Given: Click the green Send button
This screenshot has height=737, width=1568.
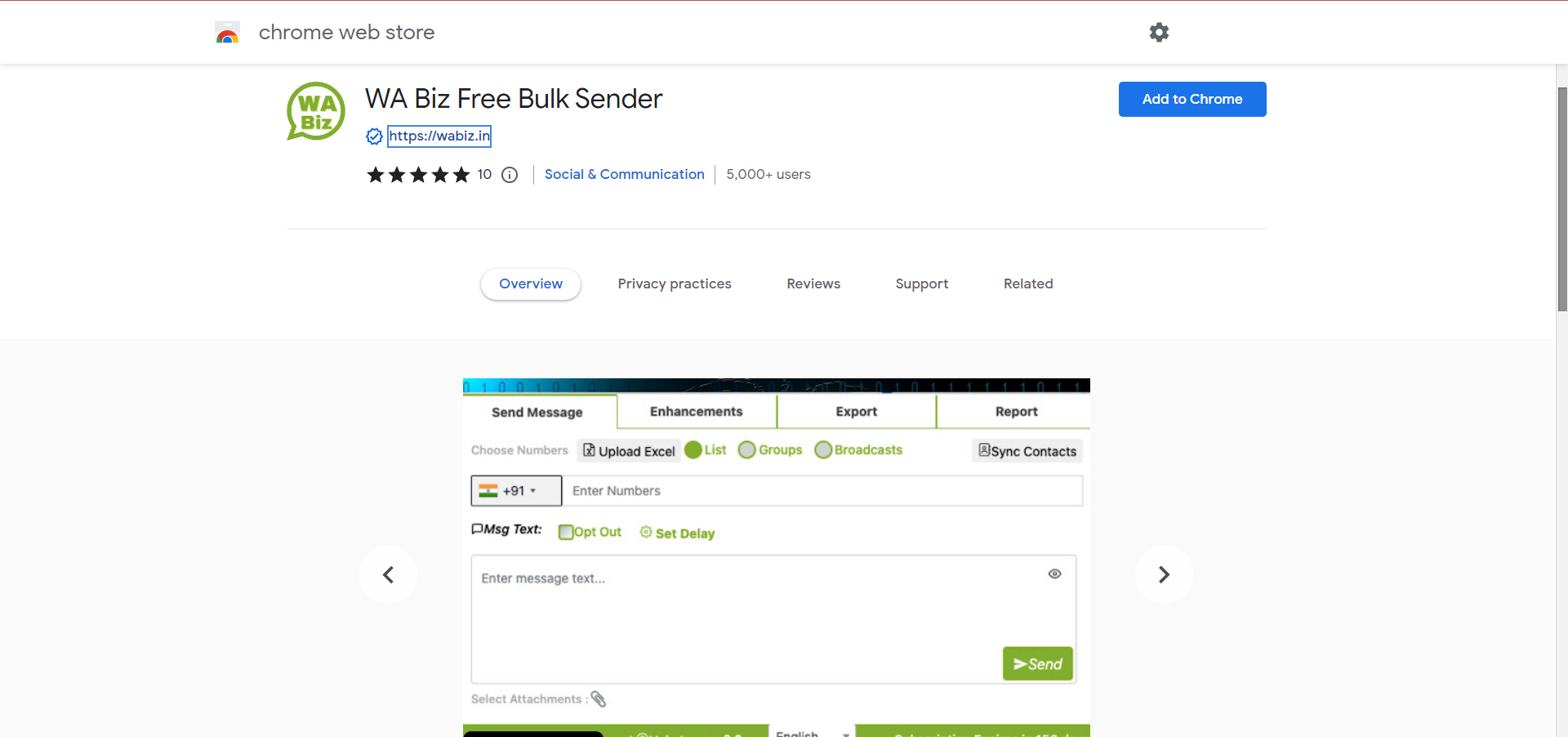Looking at the screenshot, I should pos(1037,663).
